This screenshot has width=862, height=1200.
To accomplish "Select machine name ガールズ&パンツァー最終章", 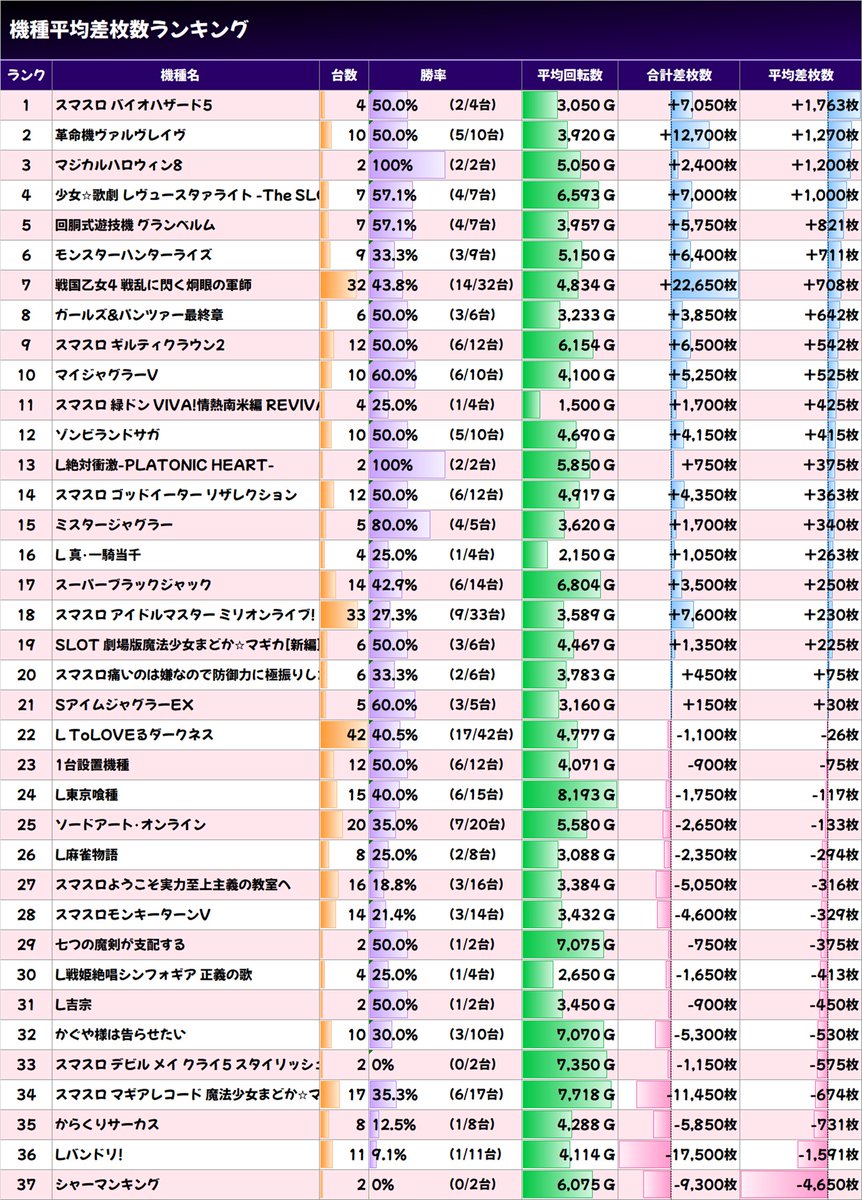I will pyautogui.click(x=139, y=315).
